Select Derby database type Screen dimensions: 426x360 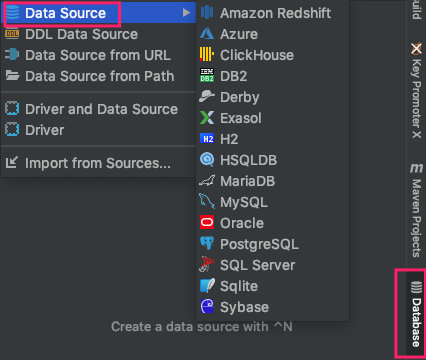(273, 97)
